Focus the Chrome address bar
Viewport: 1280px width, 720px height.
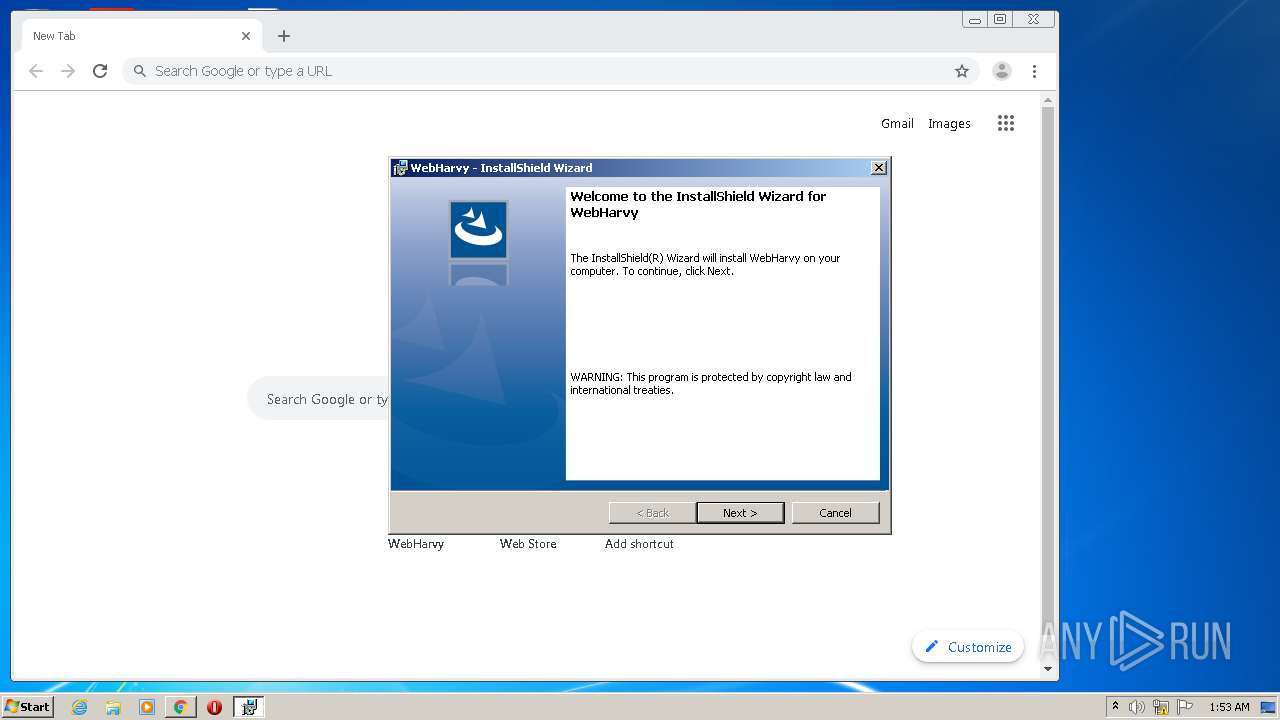(550, 71)
